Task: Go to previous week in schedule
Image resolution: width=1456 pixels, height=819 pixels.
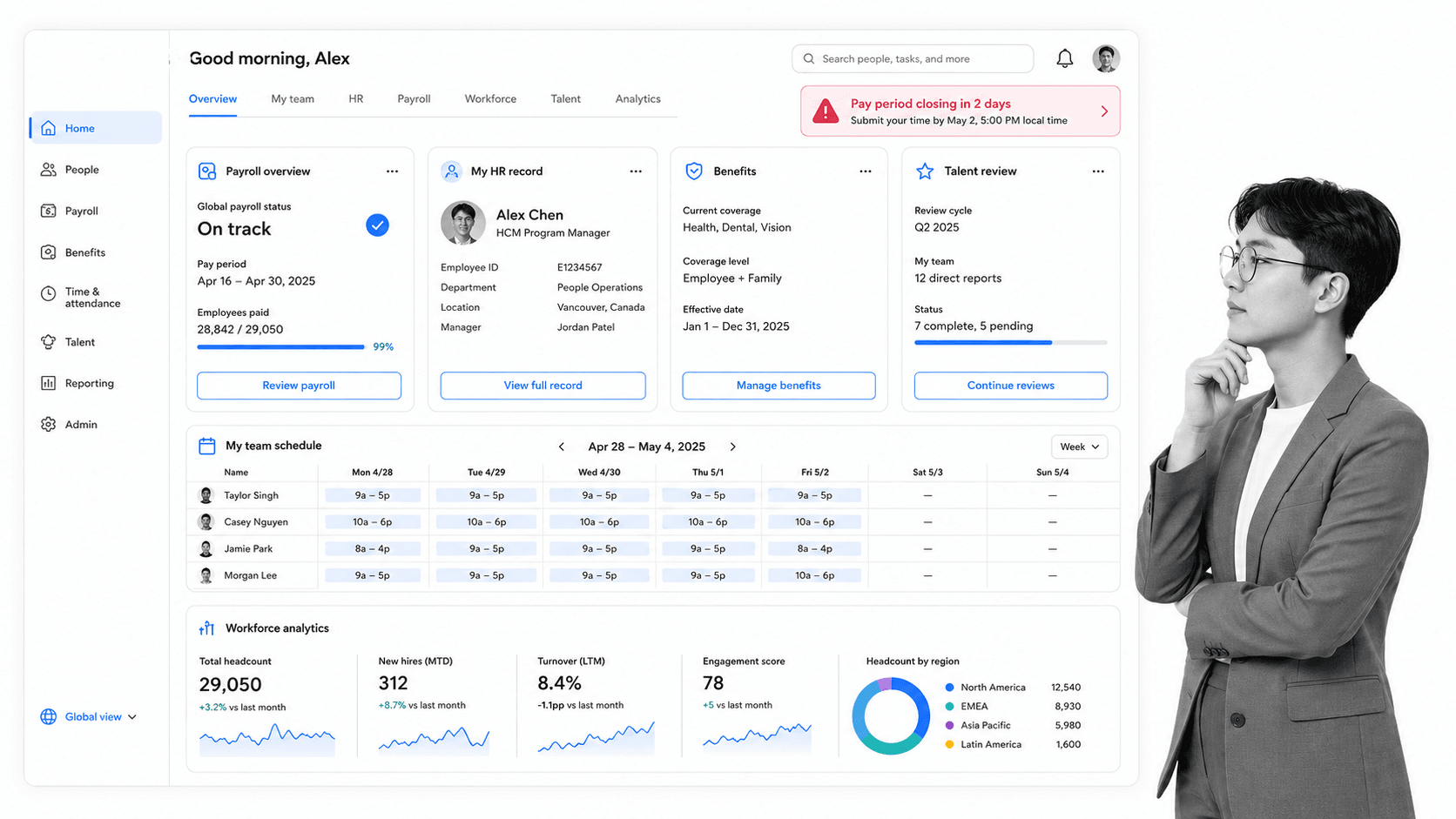Action: coord(562,446)
